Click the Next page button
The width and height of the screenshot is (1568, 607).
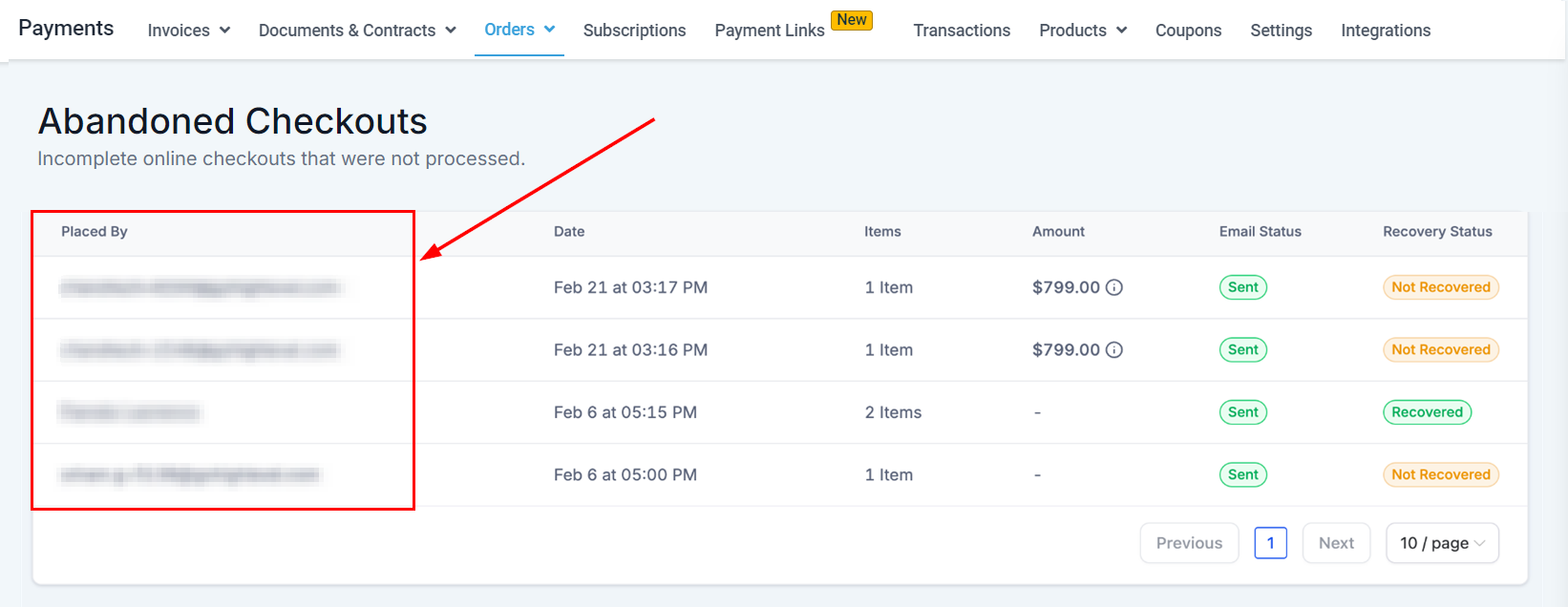[1335, 543]
